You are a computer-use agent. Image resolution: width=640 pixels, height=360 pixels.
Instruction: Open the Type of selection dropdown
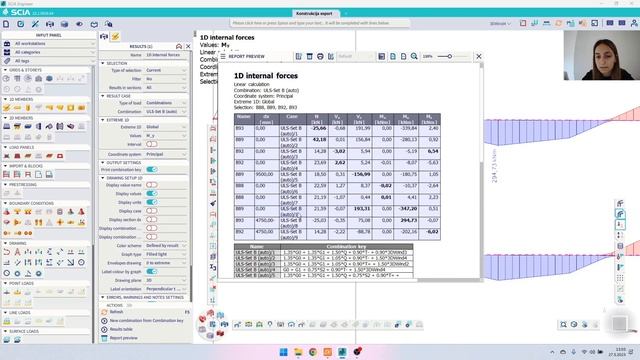click(x=166, y=70)
